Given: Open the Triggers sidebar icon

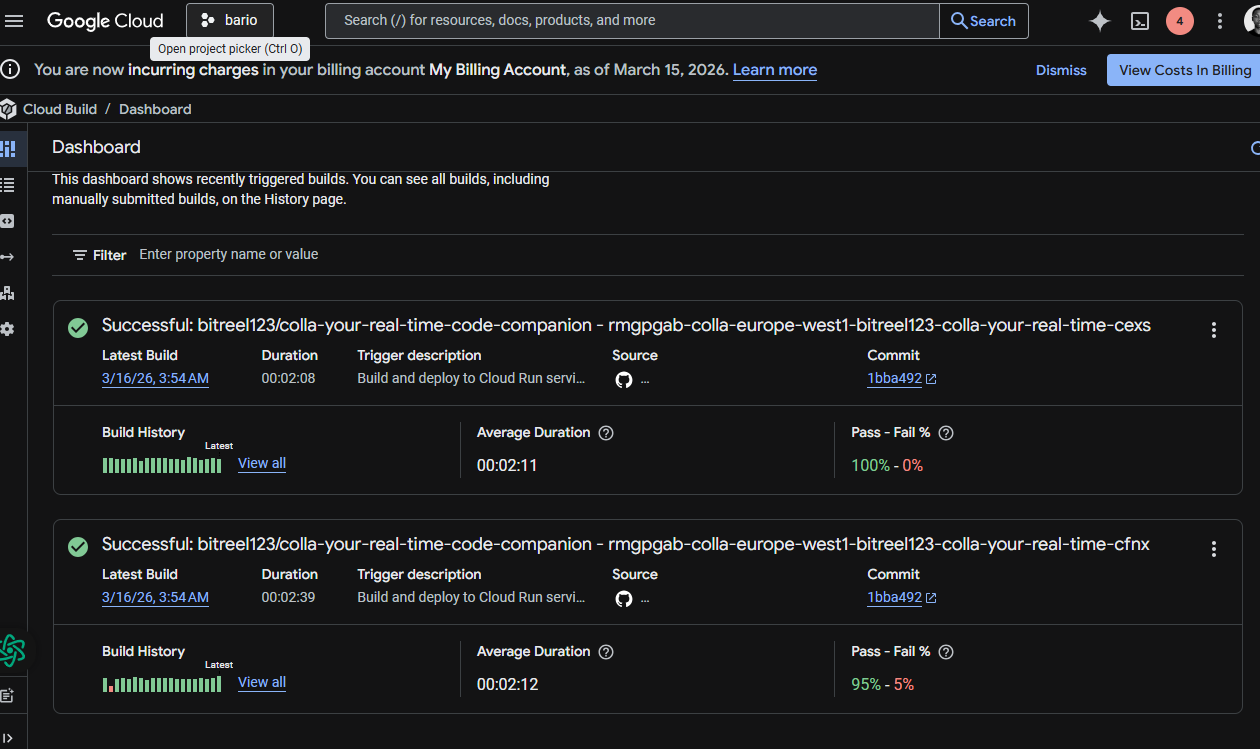Looking at the screenshot, I should (x=8, y=257).
